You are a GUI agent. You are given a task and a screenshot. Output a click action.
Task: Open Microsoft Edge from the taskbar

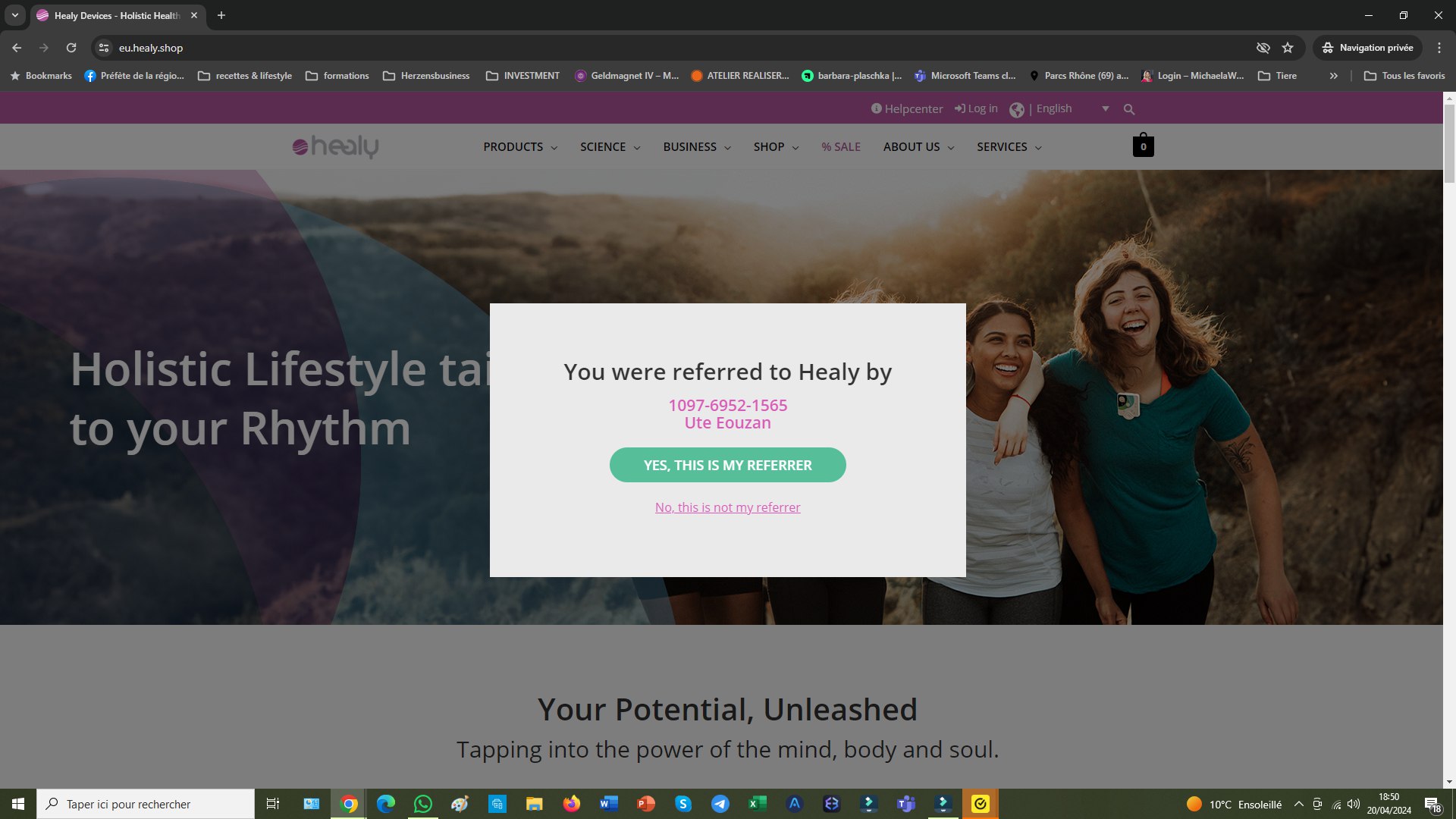[x=386, y=804]
